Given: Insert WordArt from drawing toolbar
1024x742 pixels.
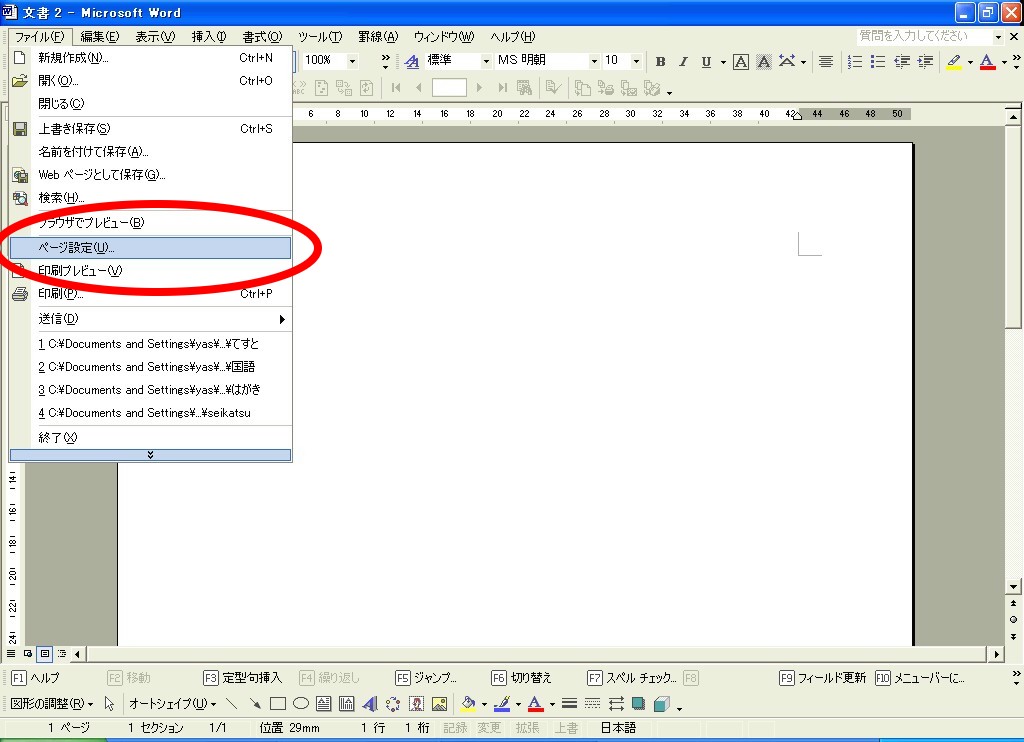Looking at the screenshot, I should pyautogui.click(x=370, y=704).
